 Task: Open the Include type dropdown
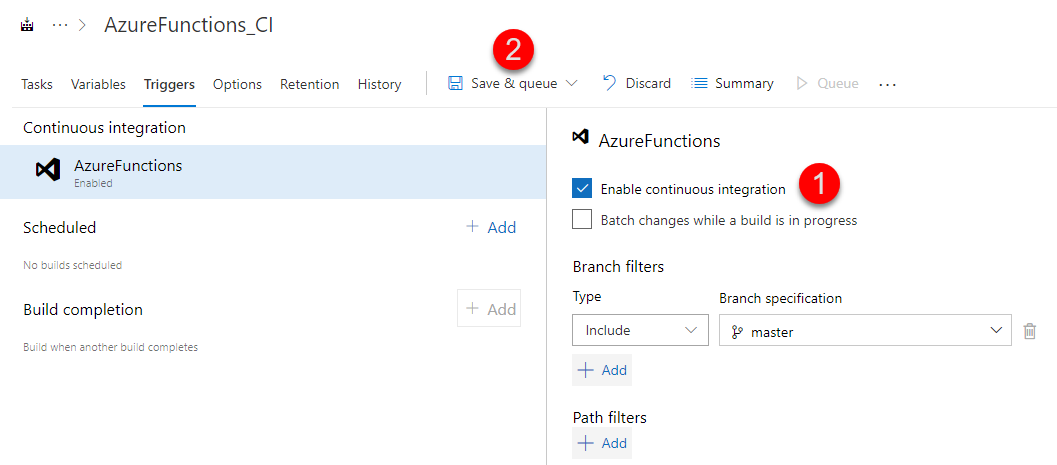640,330
